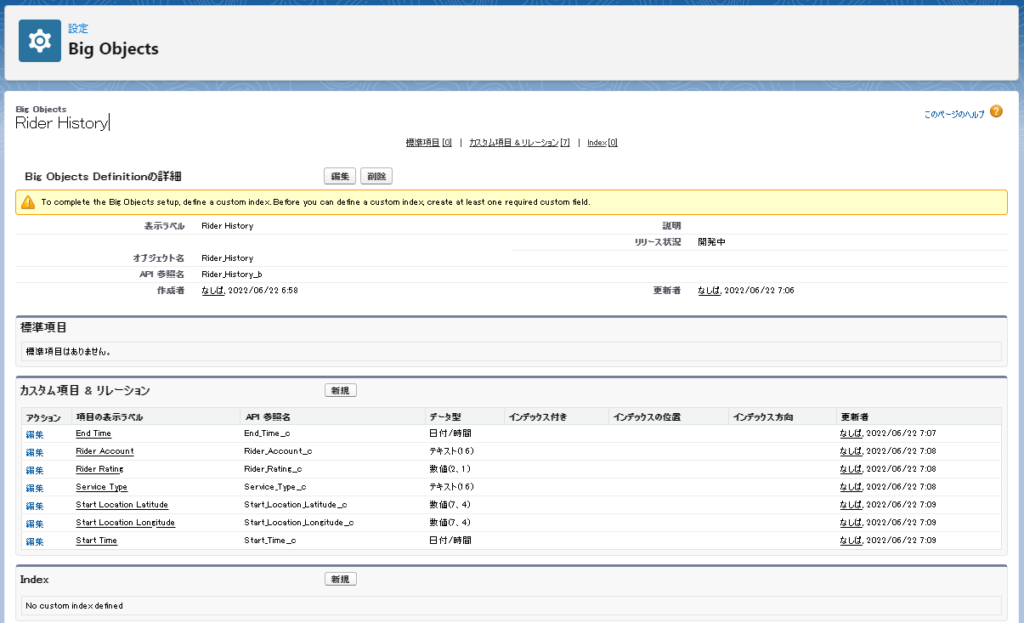Click the 編集 button in definition details
Image resolution: width=1024 pixels, height=623 pixels.
[340, 176]
